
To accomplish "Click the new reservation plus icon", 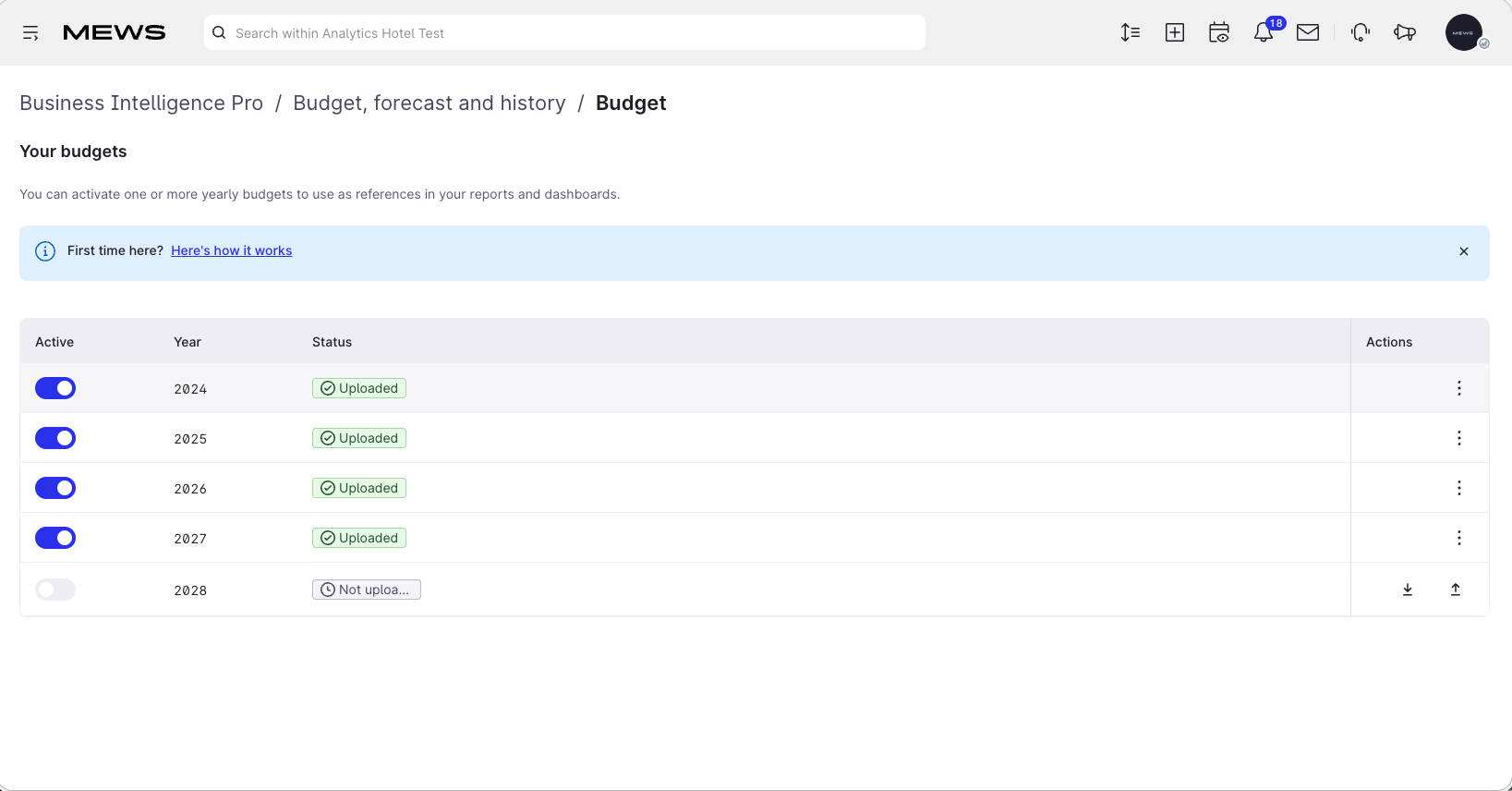I will tap(1175, 32).
